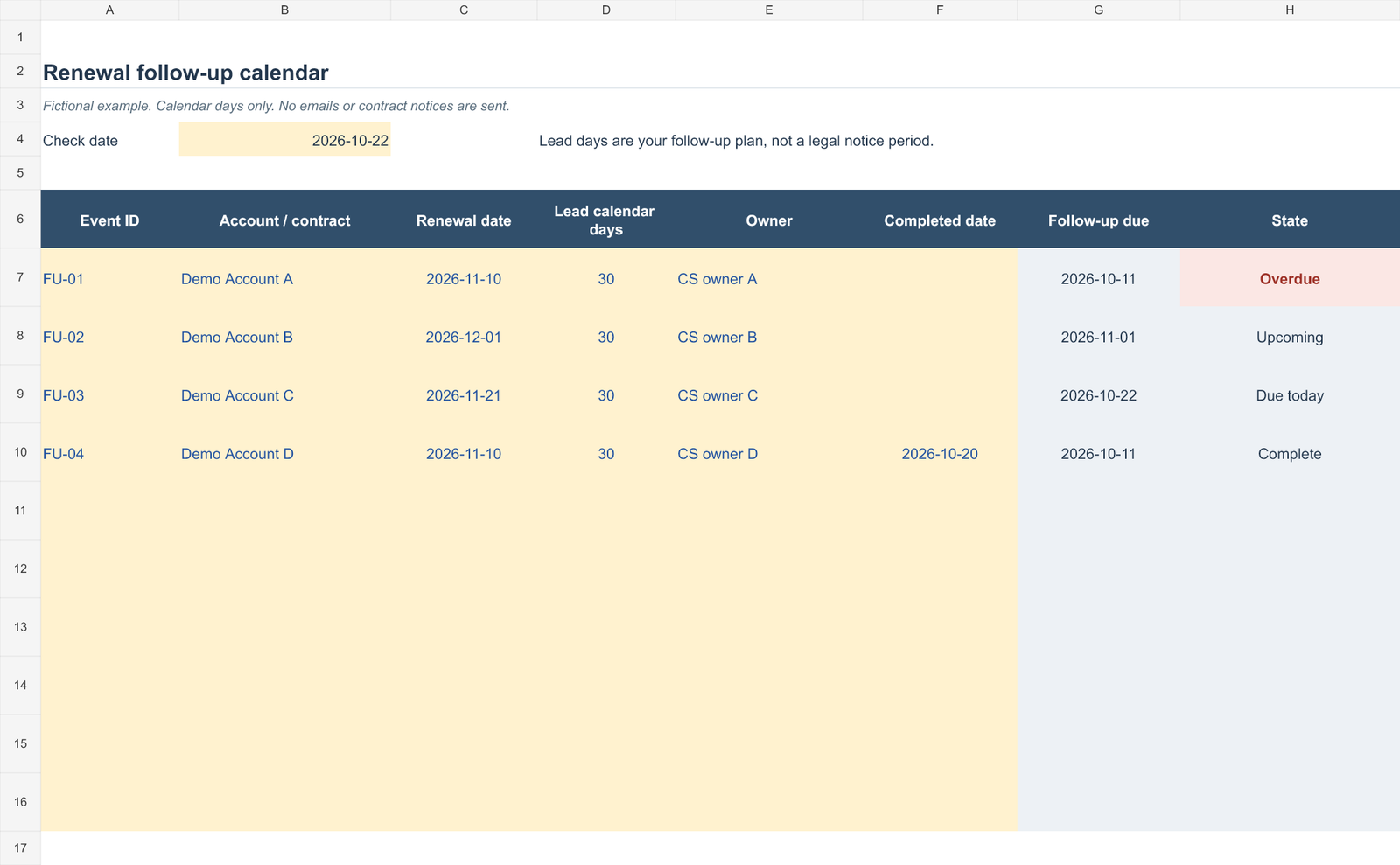Click the Complete state cell

[1290, 453]
